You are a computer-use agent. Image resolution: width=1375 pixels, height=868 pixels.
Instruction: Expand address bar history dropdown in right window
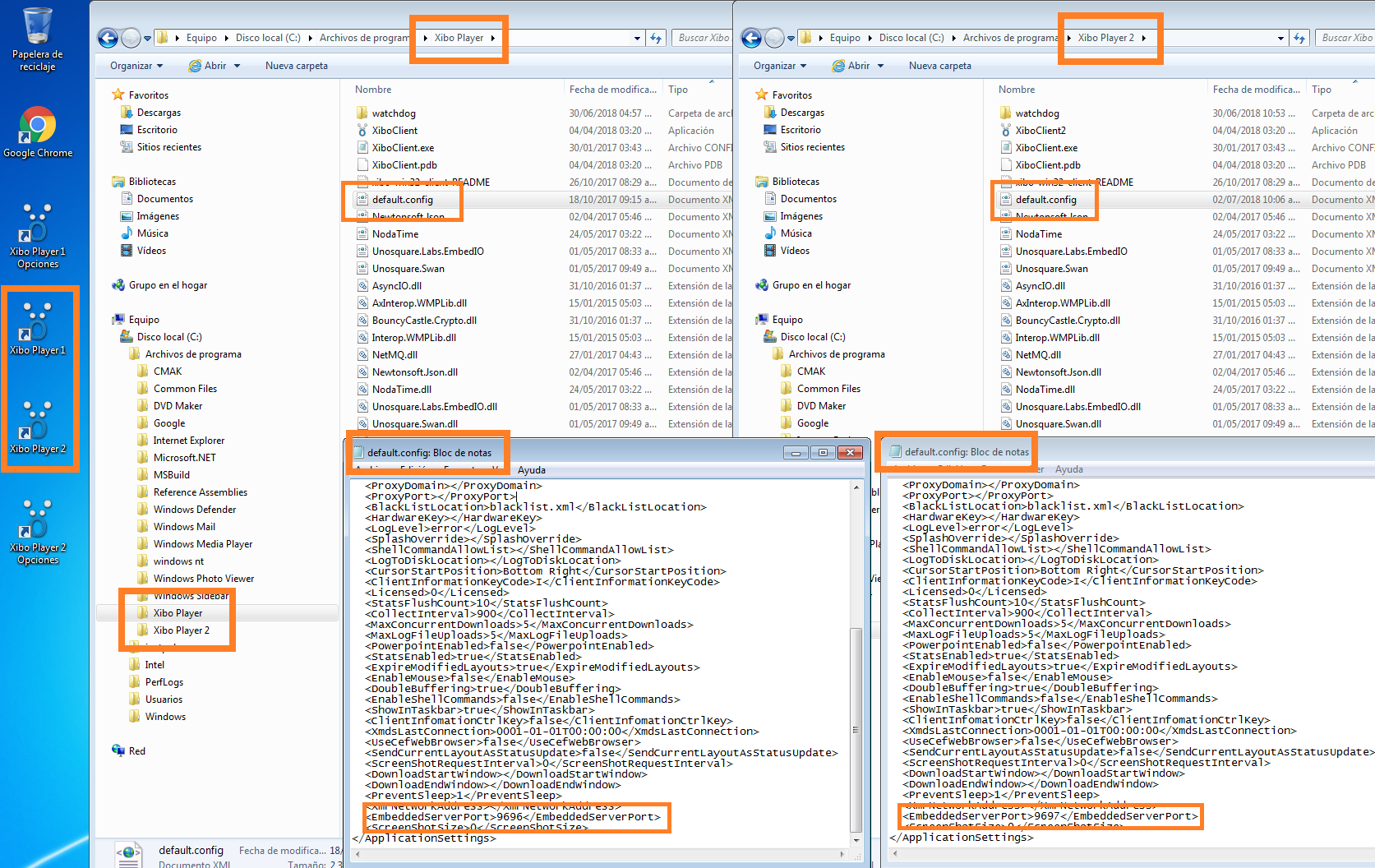1280,38
